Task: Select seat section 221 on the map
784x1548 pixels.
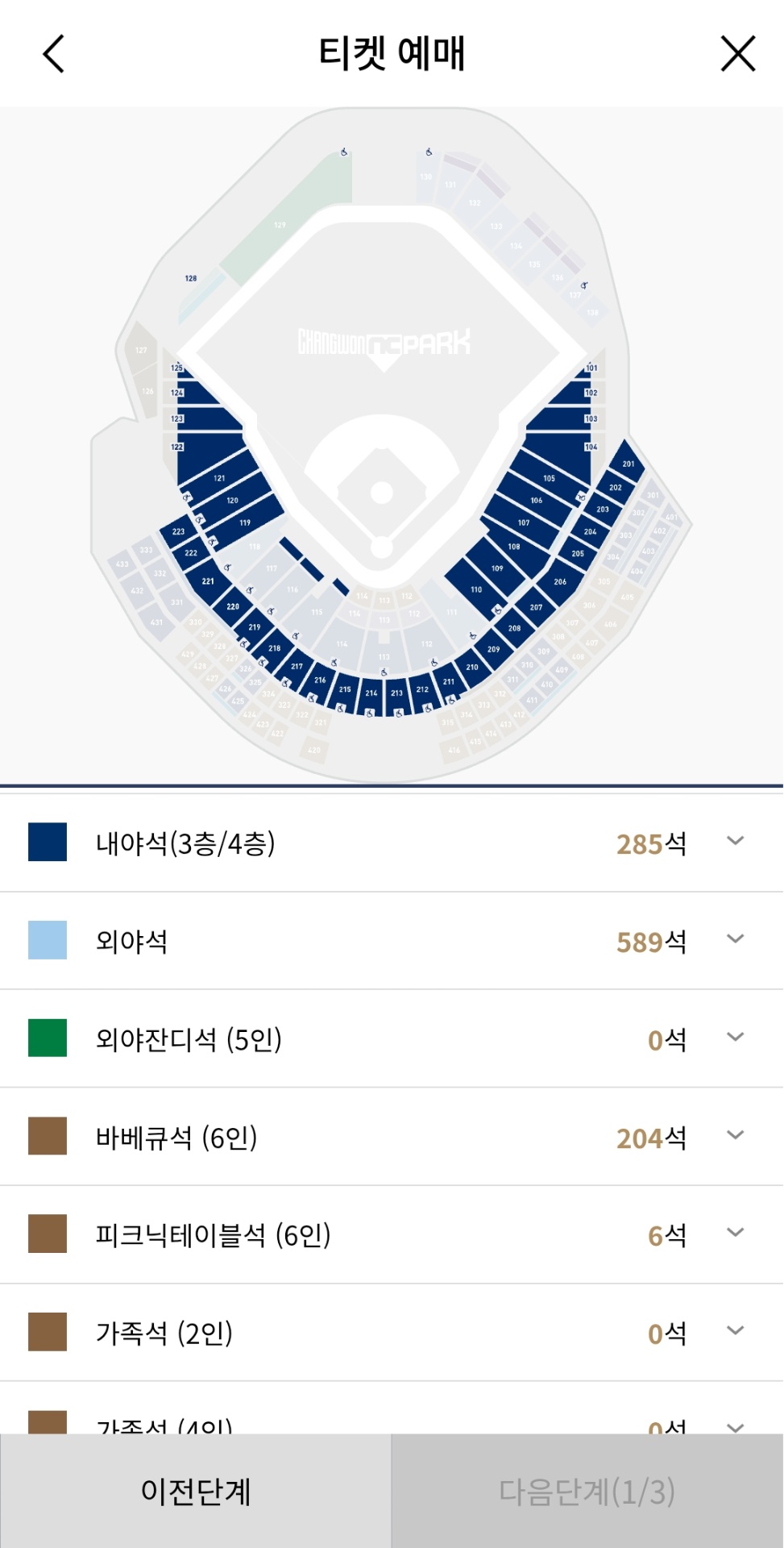Action: (x=208, y=580)
